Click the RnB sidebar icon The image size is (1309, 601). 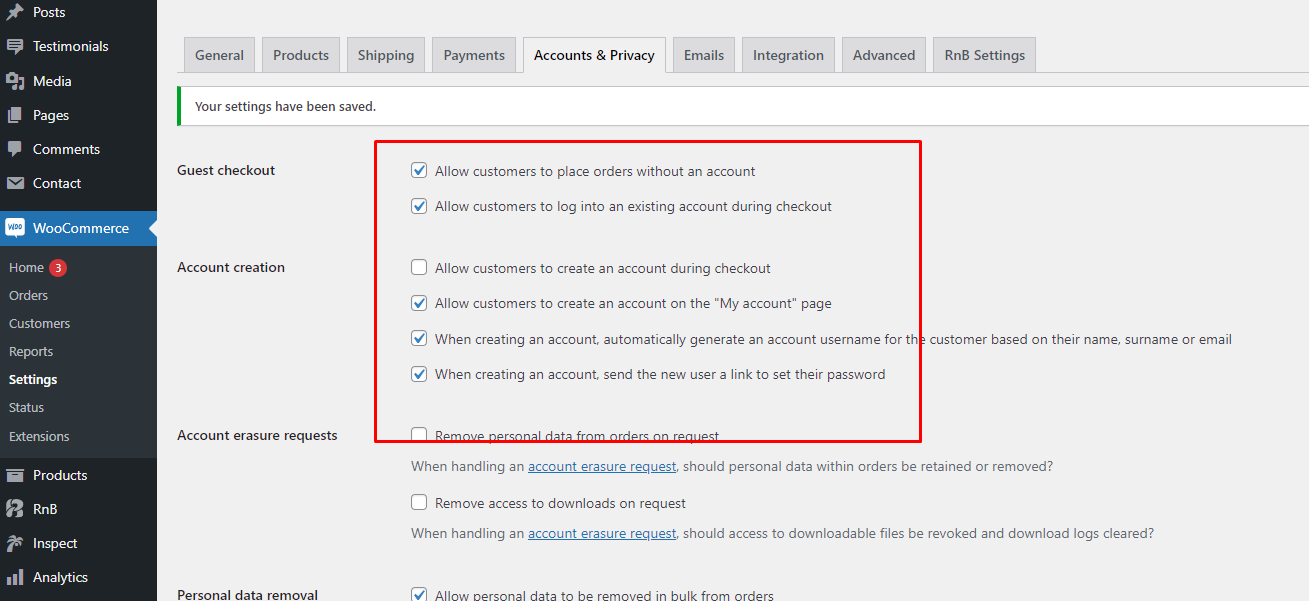click(15, 509)
